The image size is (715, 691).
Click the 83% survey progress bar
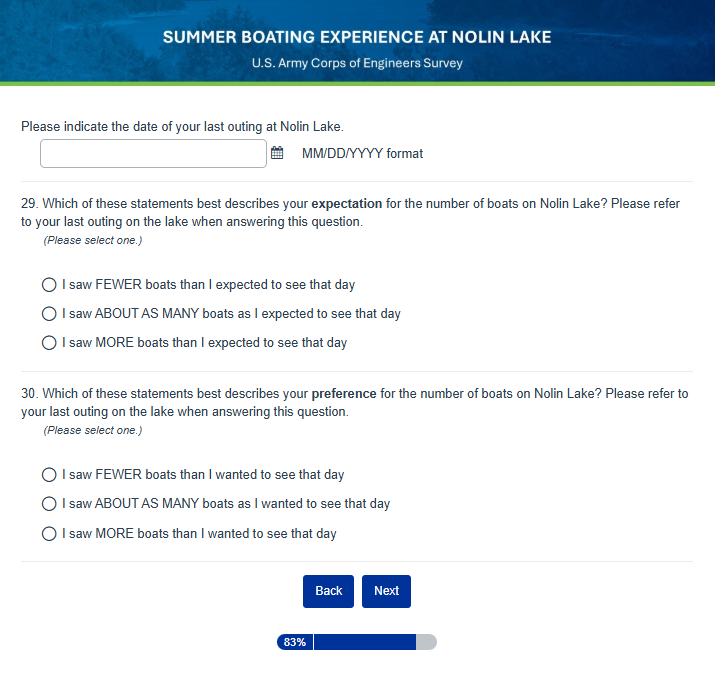tap(356, 642)
